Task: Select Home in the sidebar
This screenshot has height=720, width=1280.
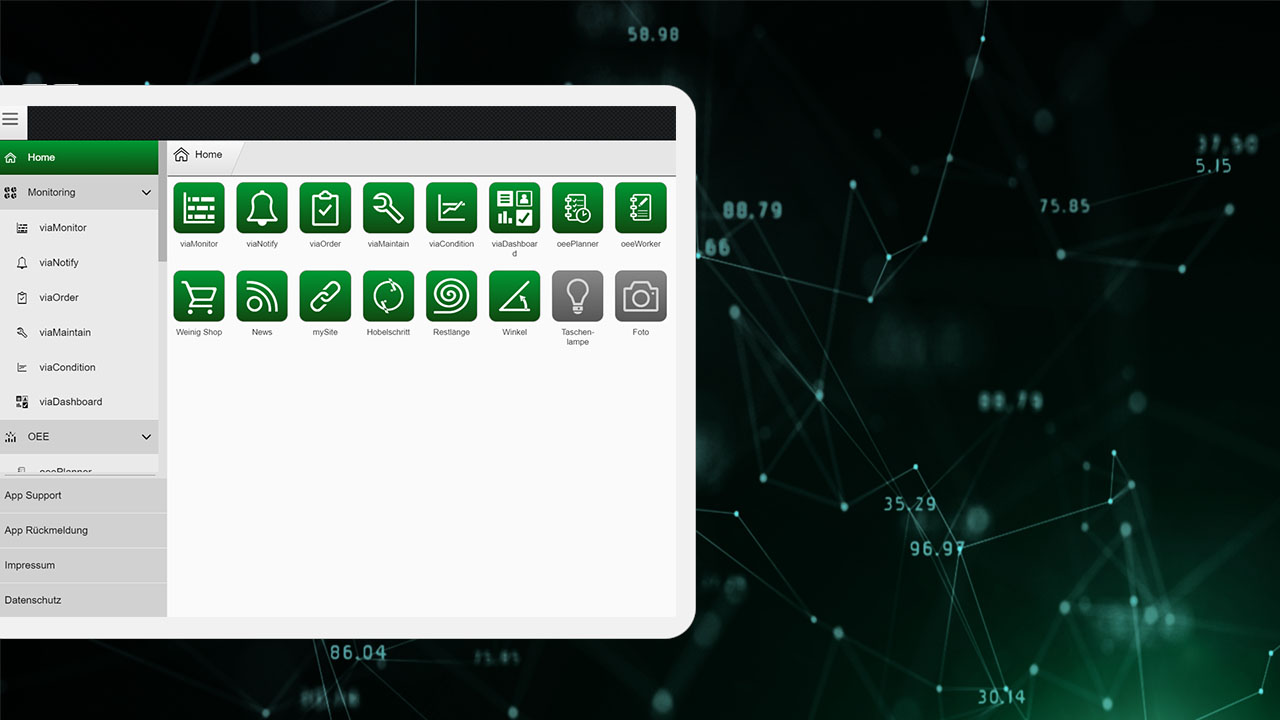Action: tap(79, 158)
